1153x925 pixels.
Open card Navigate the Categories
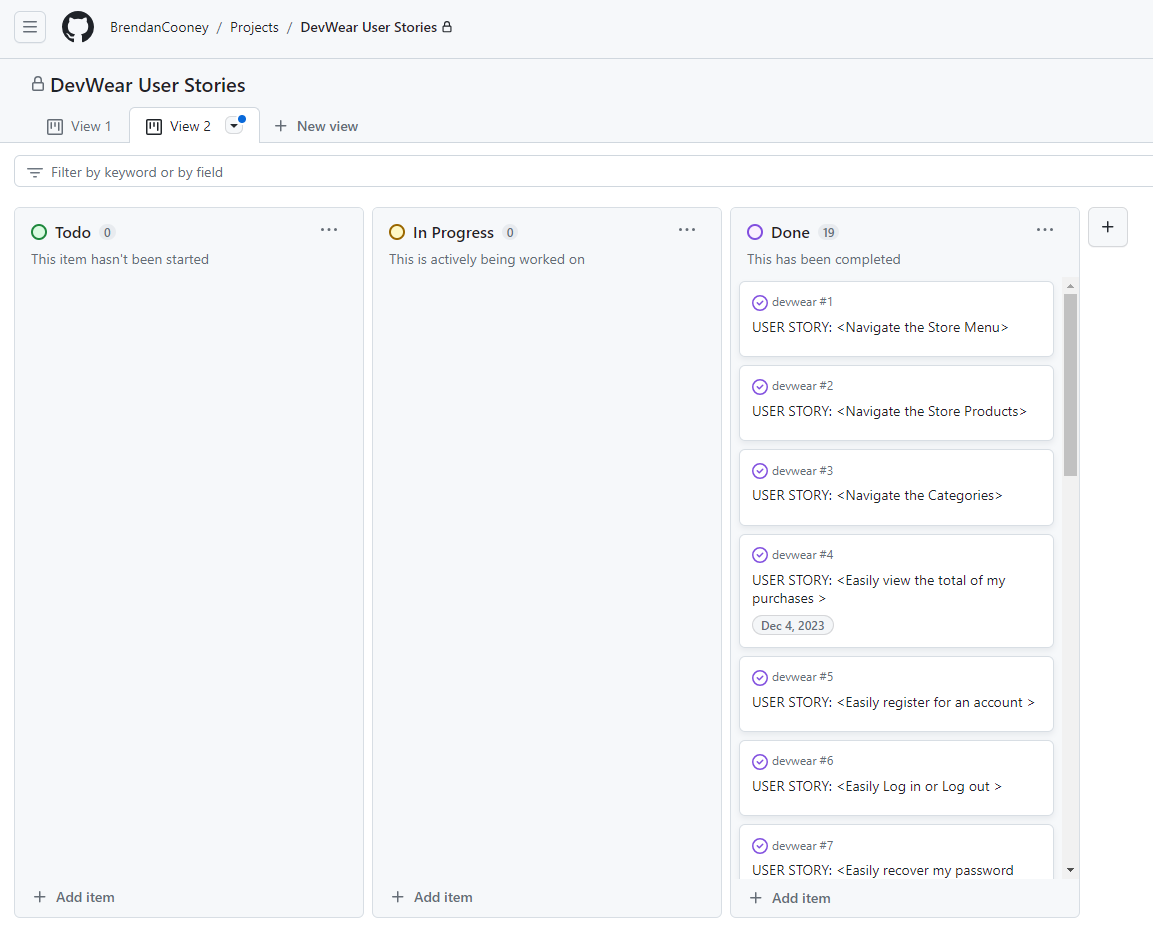click(877, 496)
